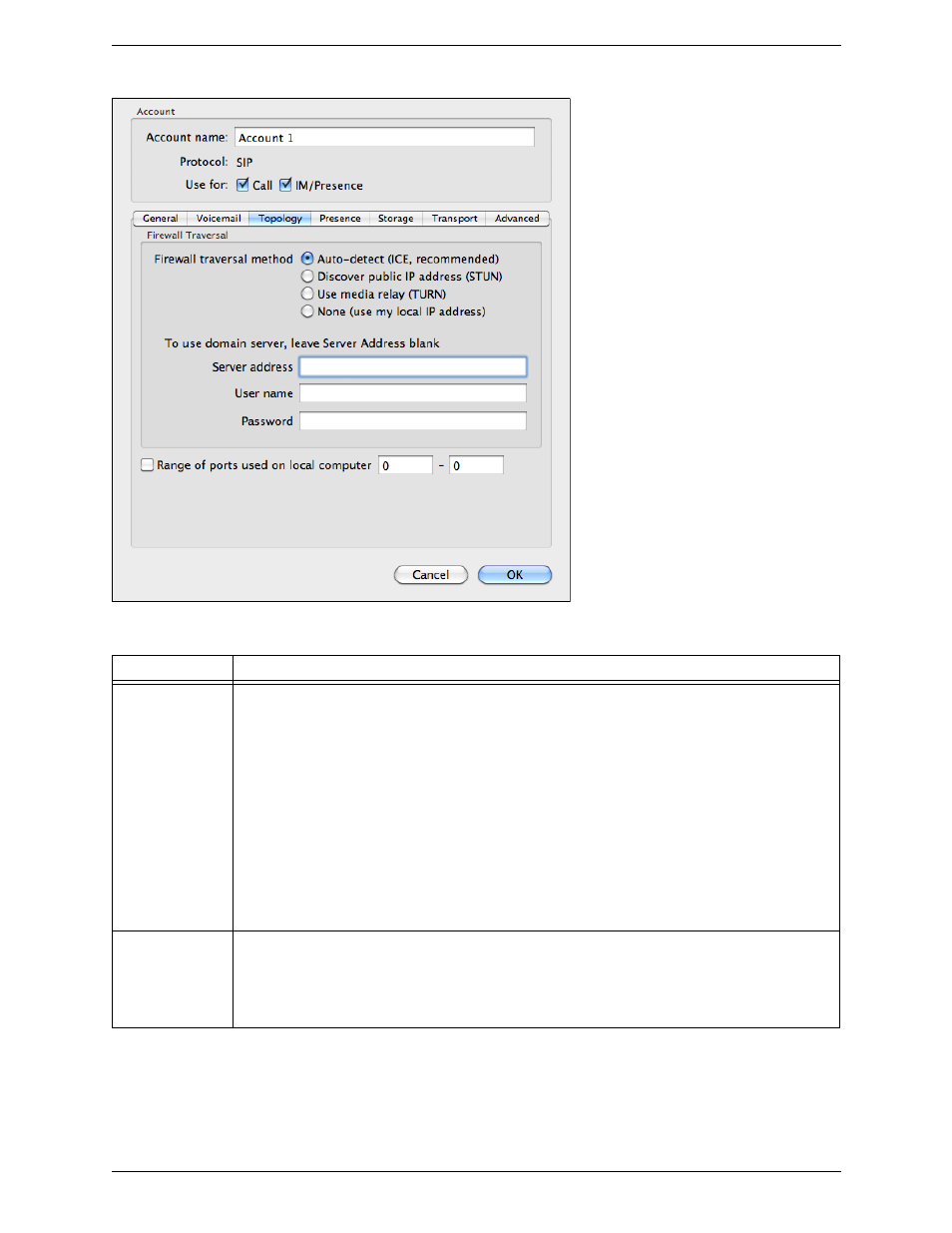Image resolution: width=952 pixels, height=1233 pixels.
Task: Toggle the Call checkbox
Action: (x=242, y=185)
